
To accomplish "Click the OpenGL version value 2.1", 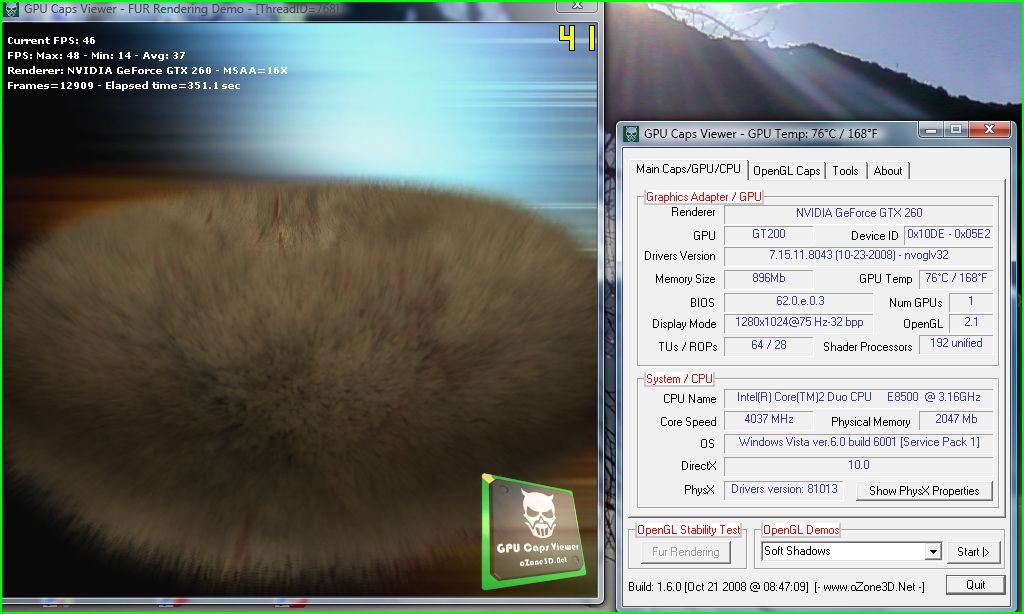I will [x=970, y=322].
